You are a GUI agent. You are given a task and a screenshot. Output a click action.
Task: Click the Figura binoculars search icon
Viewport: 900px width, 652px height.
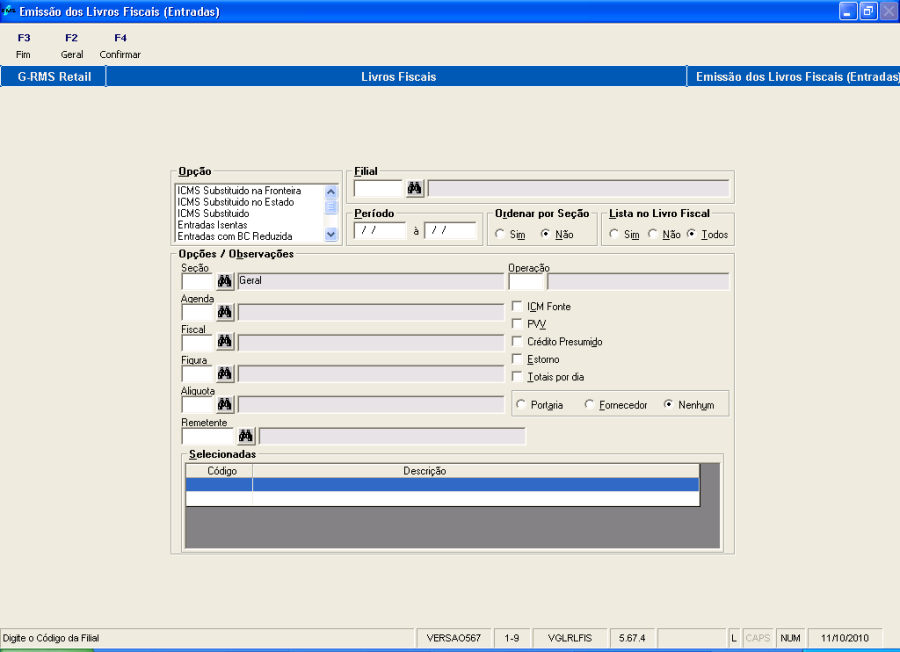(225, 373)
